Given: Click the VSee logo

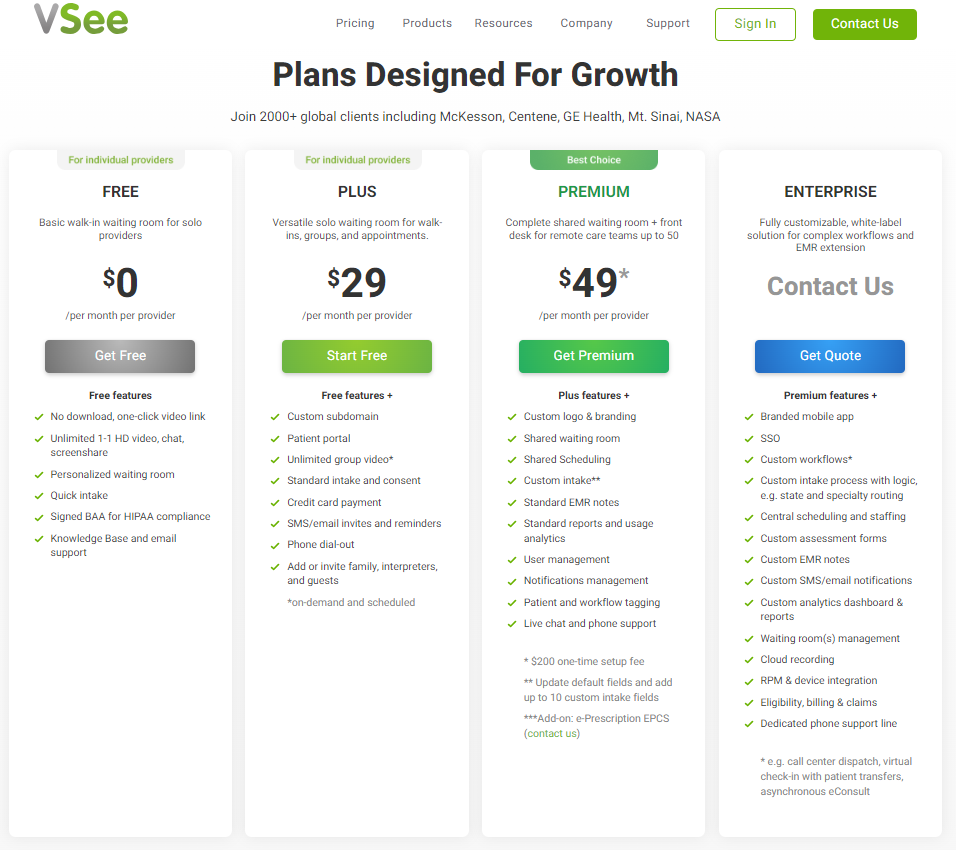Looking at the screenshot, I should [x=81, y=18].
